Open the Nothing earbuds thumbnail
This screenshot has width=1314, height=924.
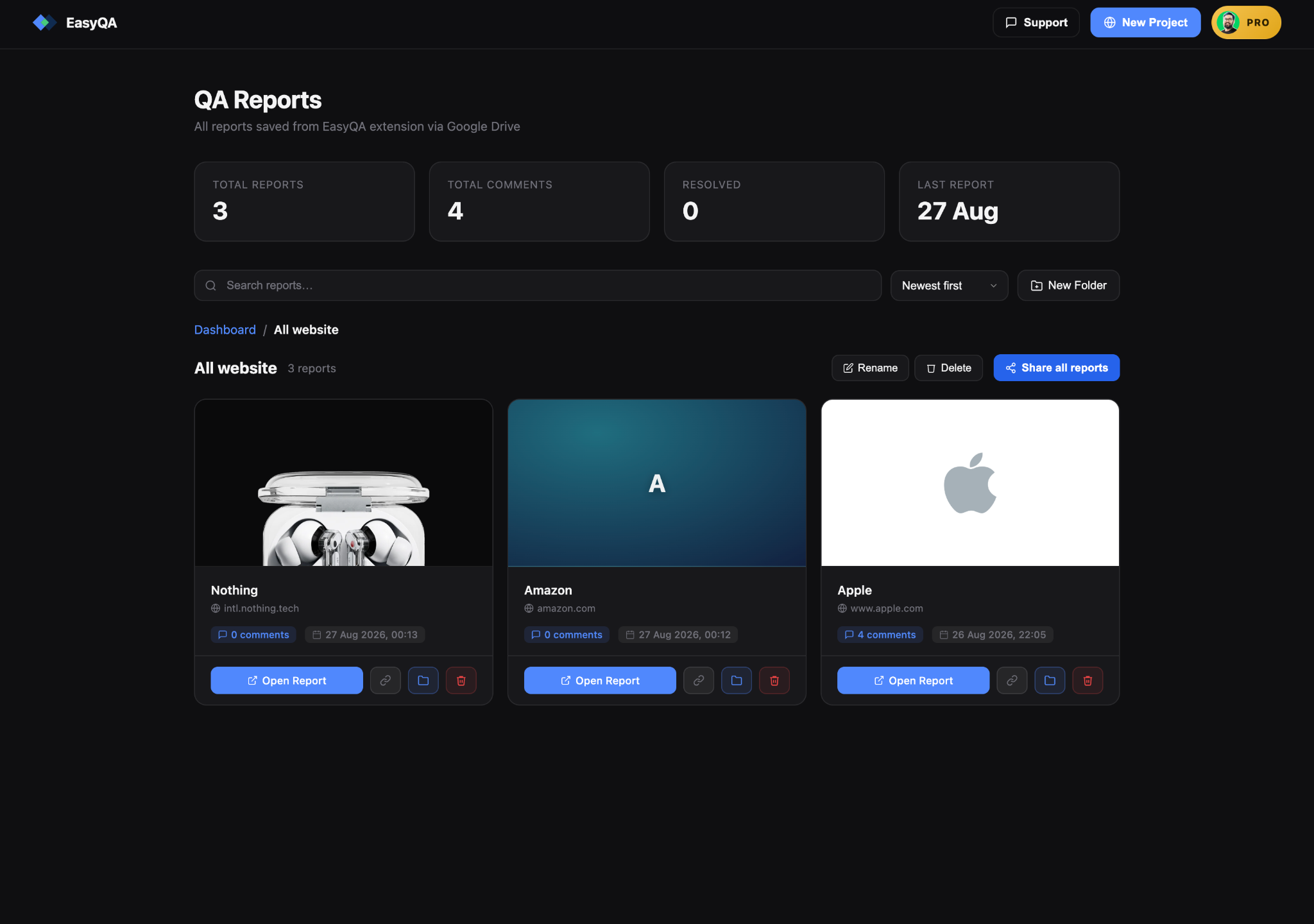click(x=344, y=483)
